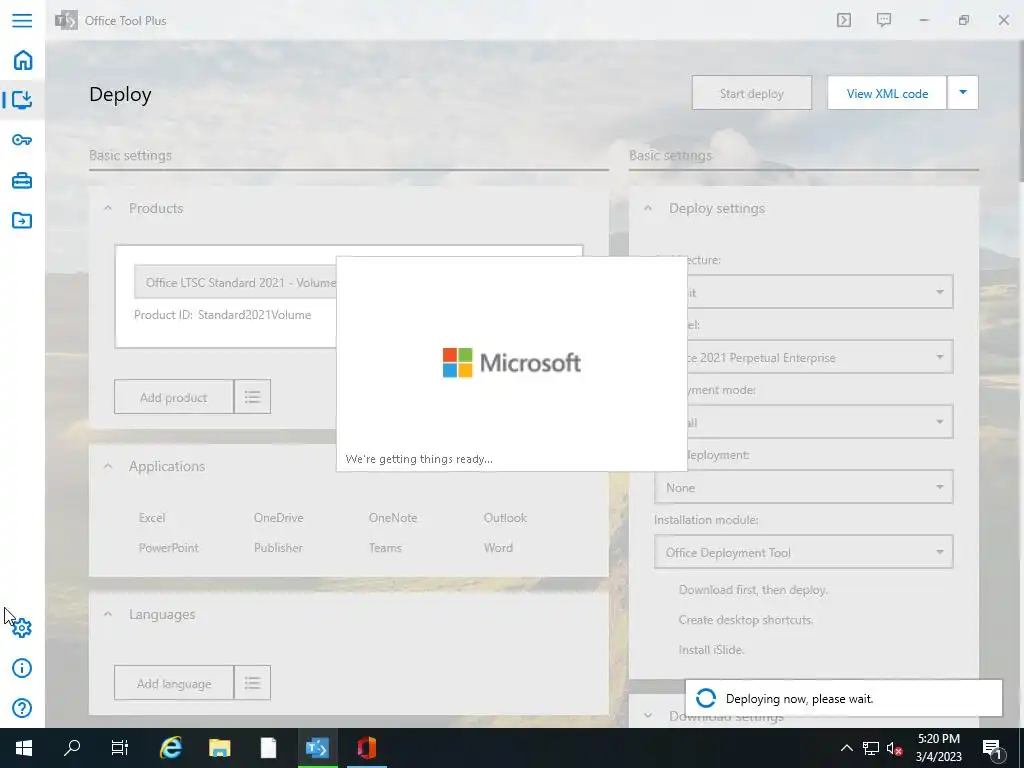Click the We're getting things ready text

pyautogui.click(x=419, y=459)
